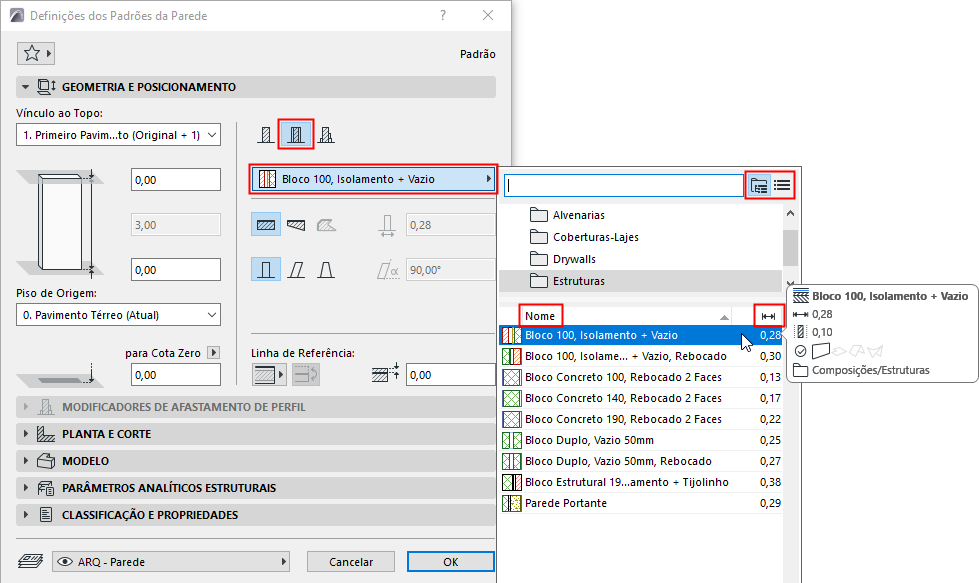Sort composites by thickness column icon

[x=768, y=316]
